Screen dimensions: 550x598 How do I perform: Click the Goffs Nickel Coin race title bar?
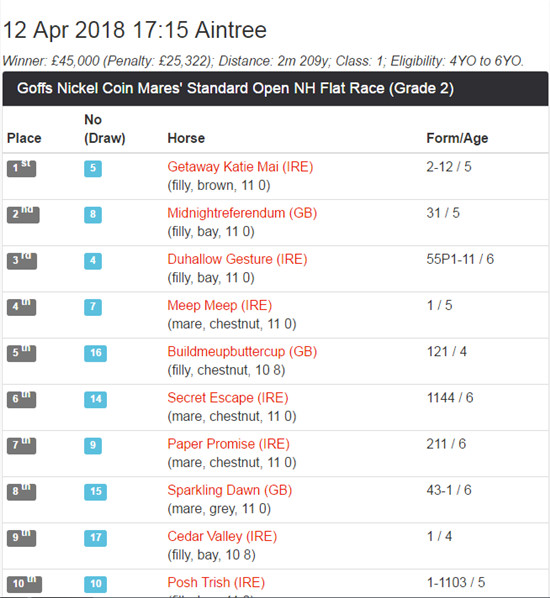click(x=275, y=88)
